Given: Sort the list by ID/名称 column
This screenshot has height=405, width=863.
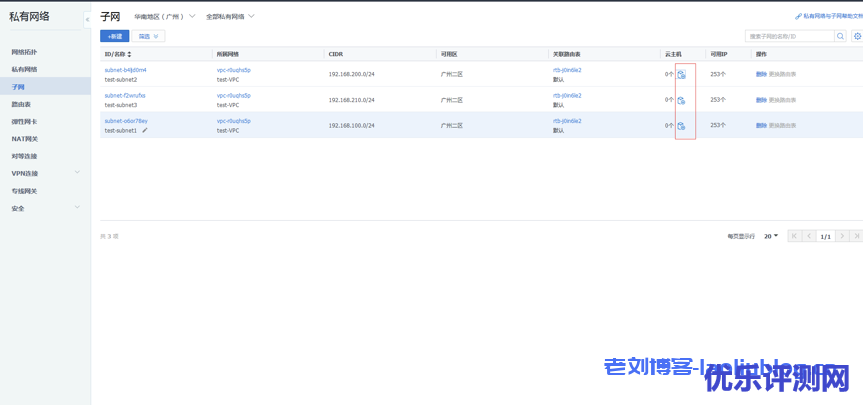Looking at the screenshot, I should pyautogui.click(x=129, y=54).
